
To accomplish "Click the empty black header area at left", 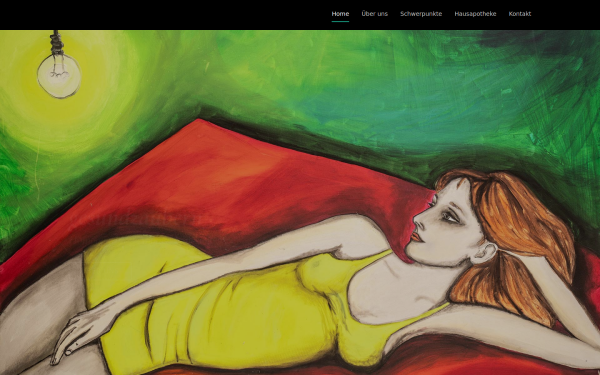I will point(153,15).
